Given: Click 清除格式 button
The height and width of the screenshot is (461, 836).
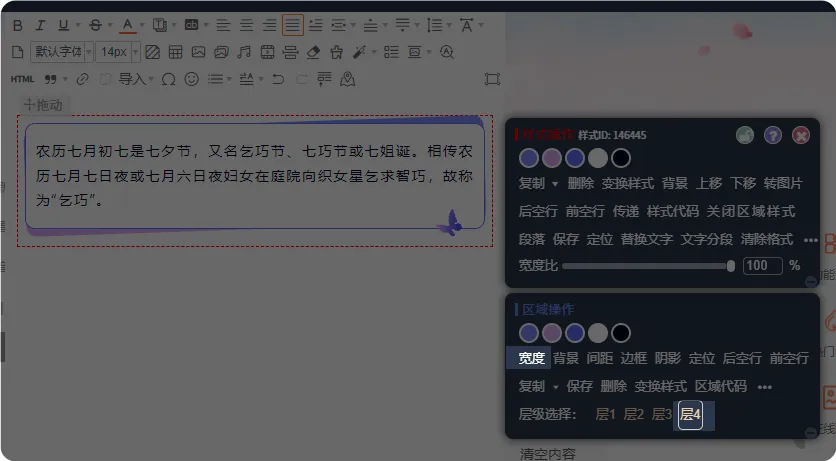Looking at the screenshot, I should 767,239.
